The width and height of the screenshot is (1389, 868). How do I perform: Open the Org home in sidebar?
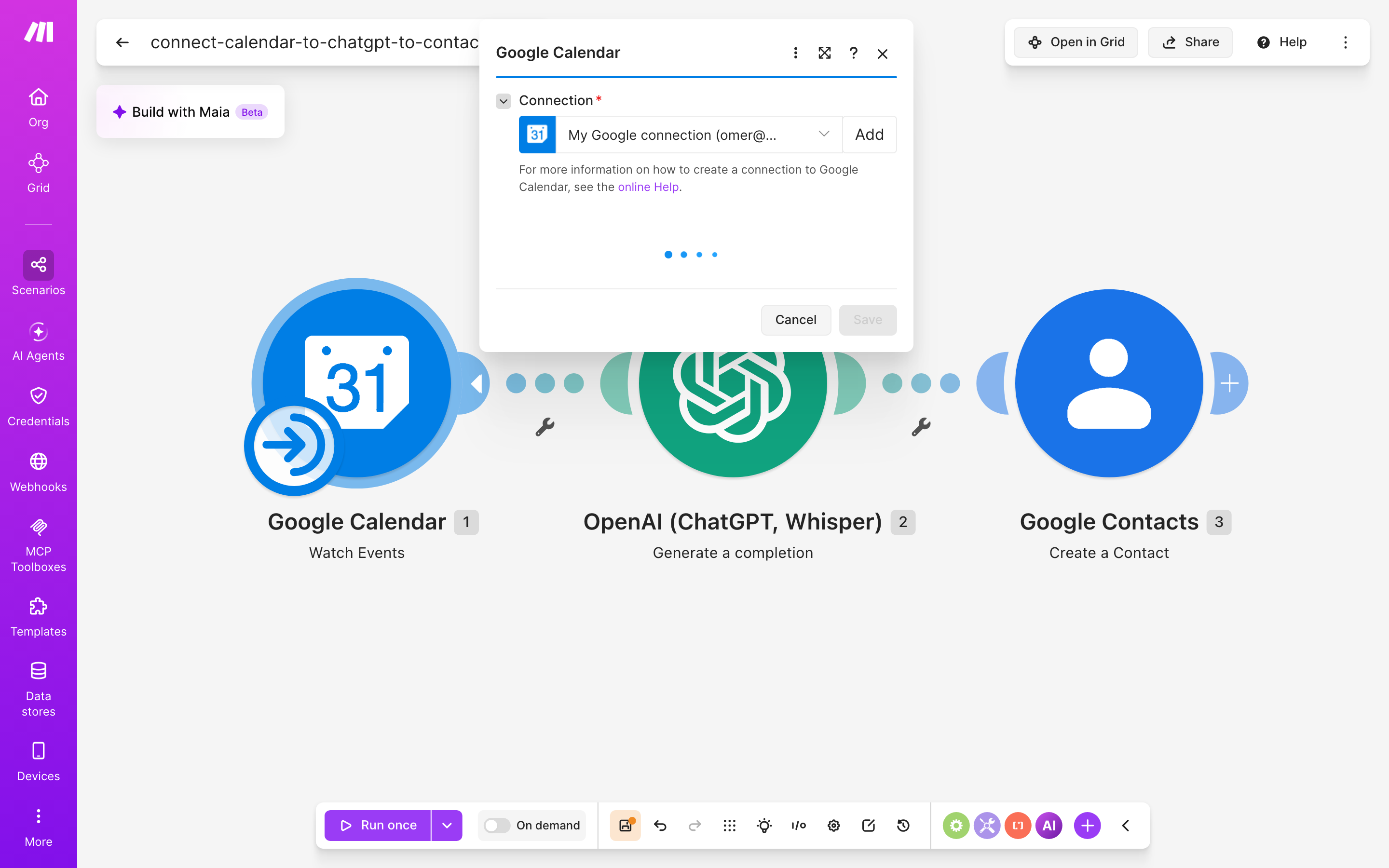tap(39, 108)
